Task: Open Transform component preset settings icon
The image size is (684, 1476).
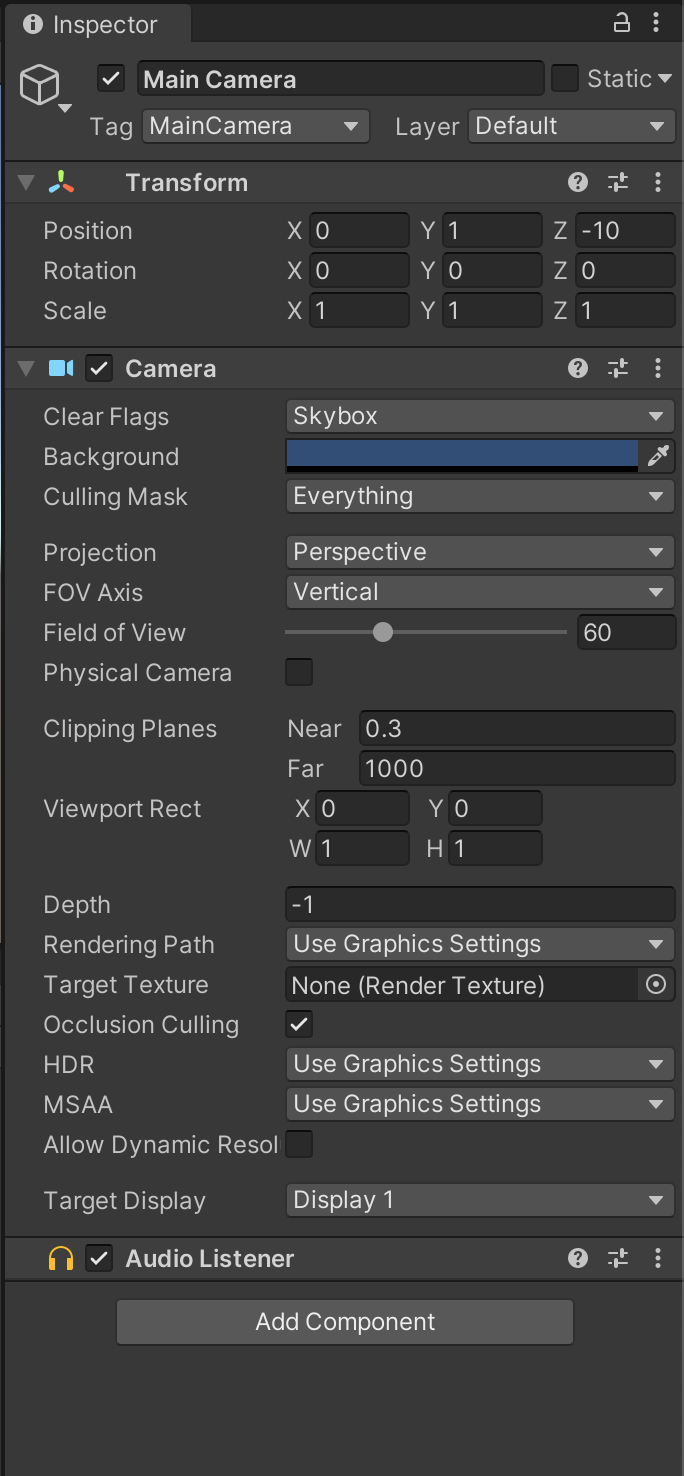Action: 618,182
